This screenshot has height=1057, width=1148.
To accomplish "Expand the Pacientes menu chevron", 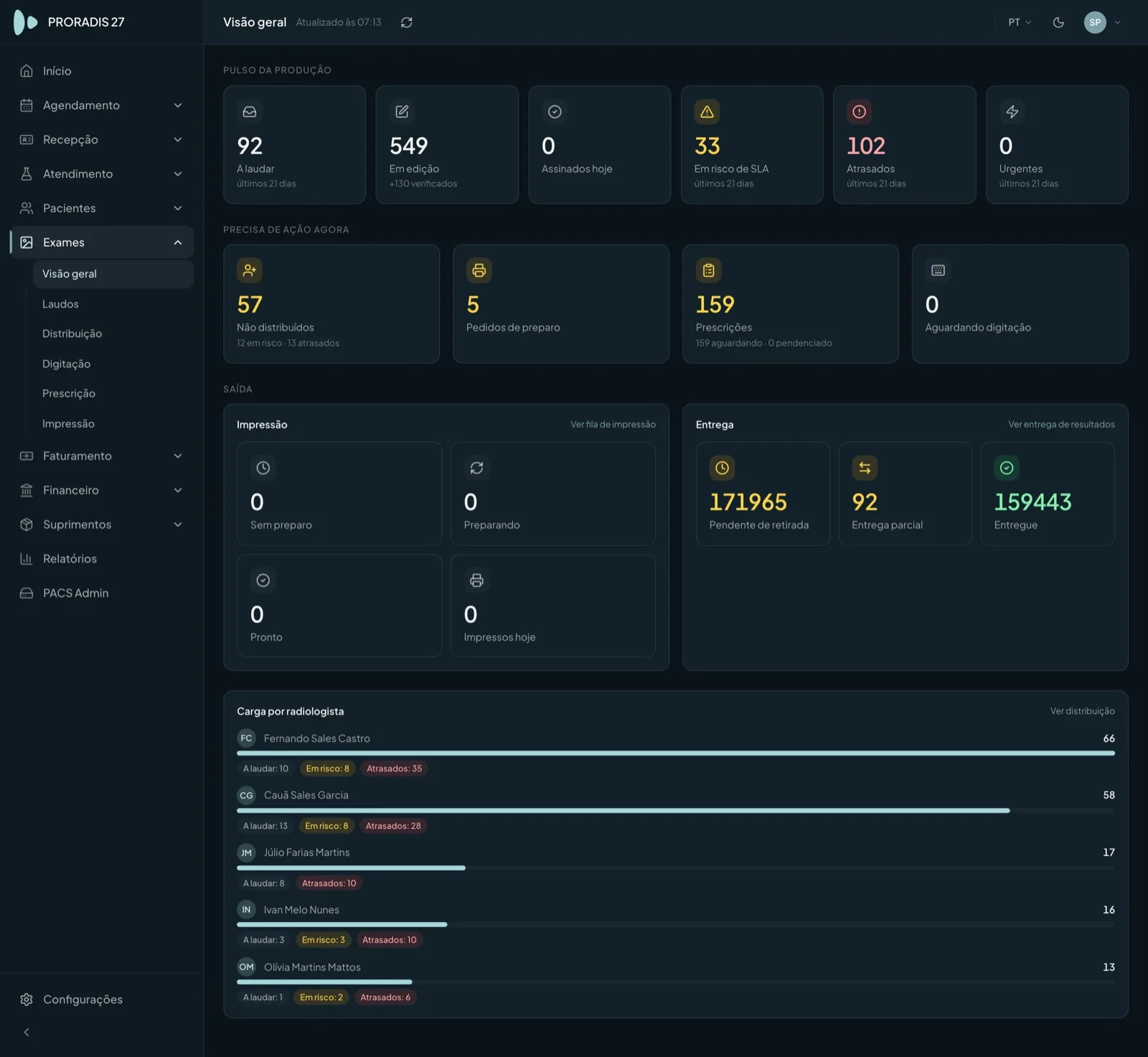I will 178,208.
